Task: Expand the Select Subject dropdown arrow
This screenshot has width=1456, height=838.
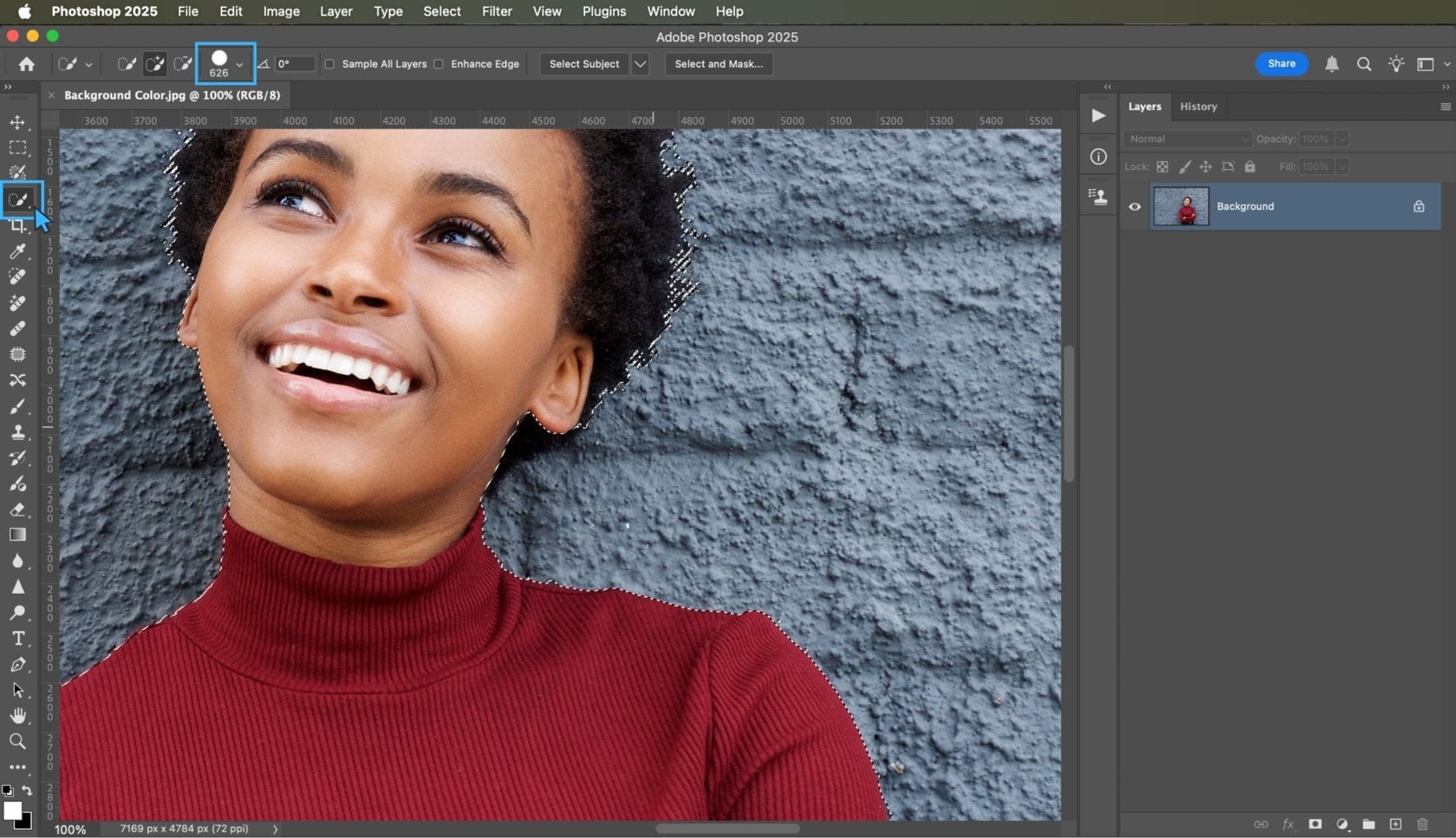Action: [x=640, y=64]
